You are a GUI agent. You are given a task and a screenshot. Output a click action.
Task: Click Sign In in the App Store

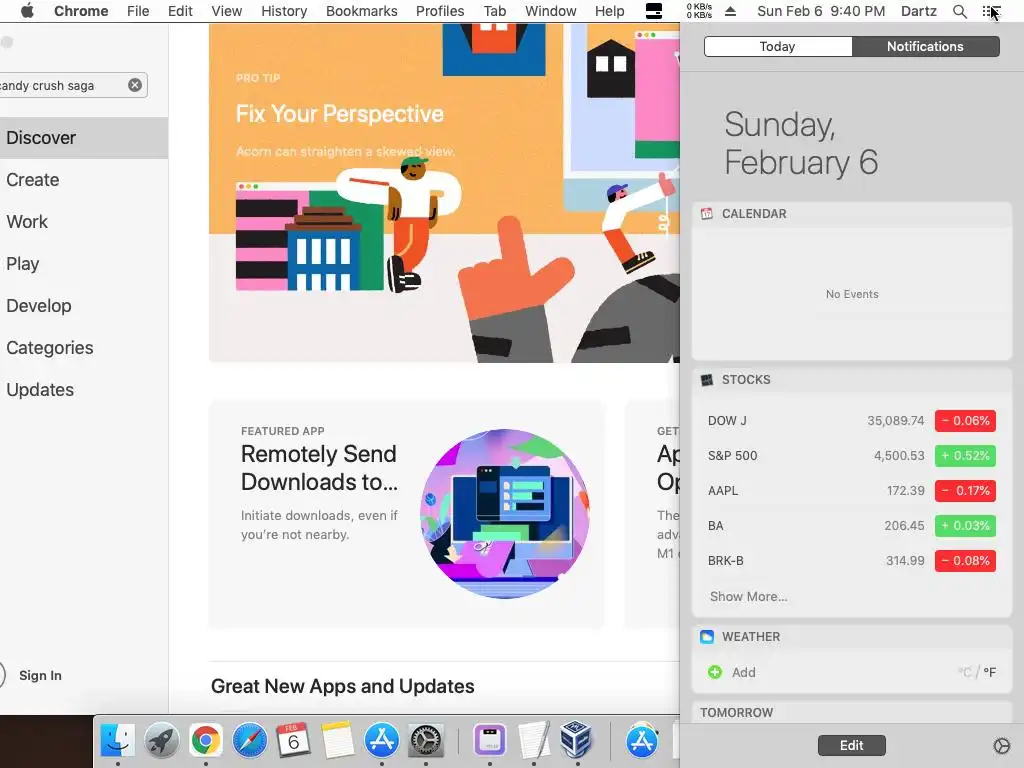point(40,675)
